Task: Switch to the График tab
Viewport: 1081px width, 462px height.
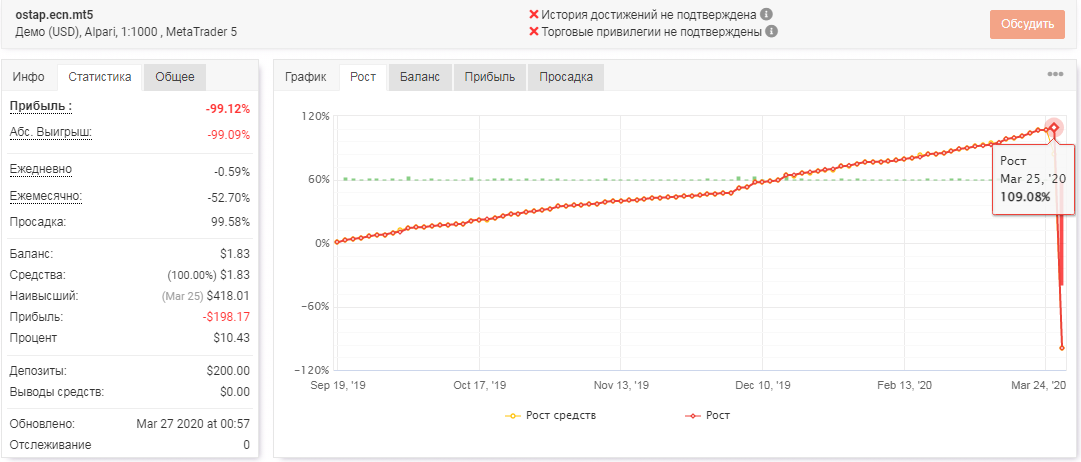Action: (305, 77)
